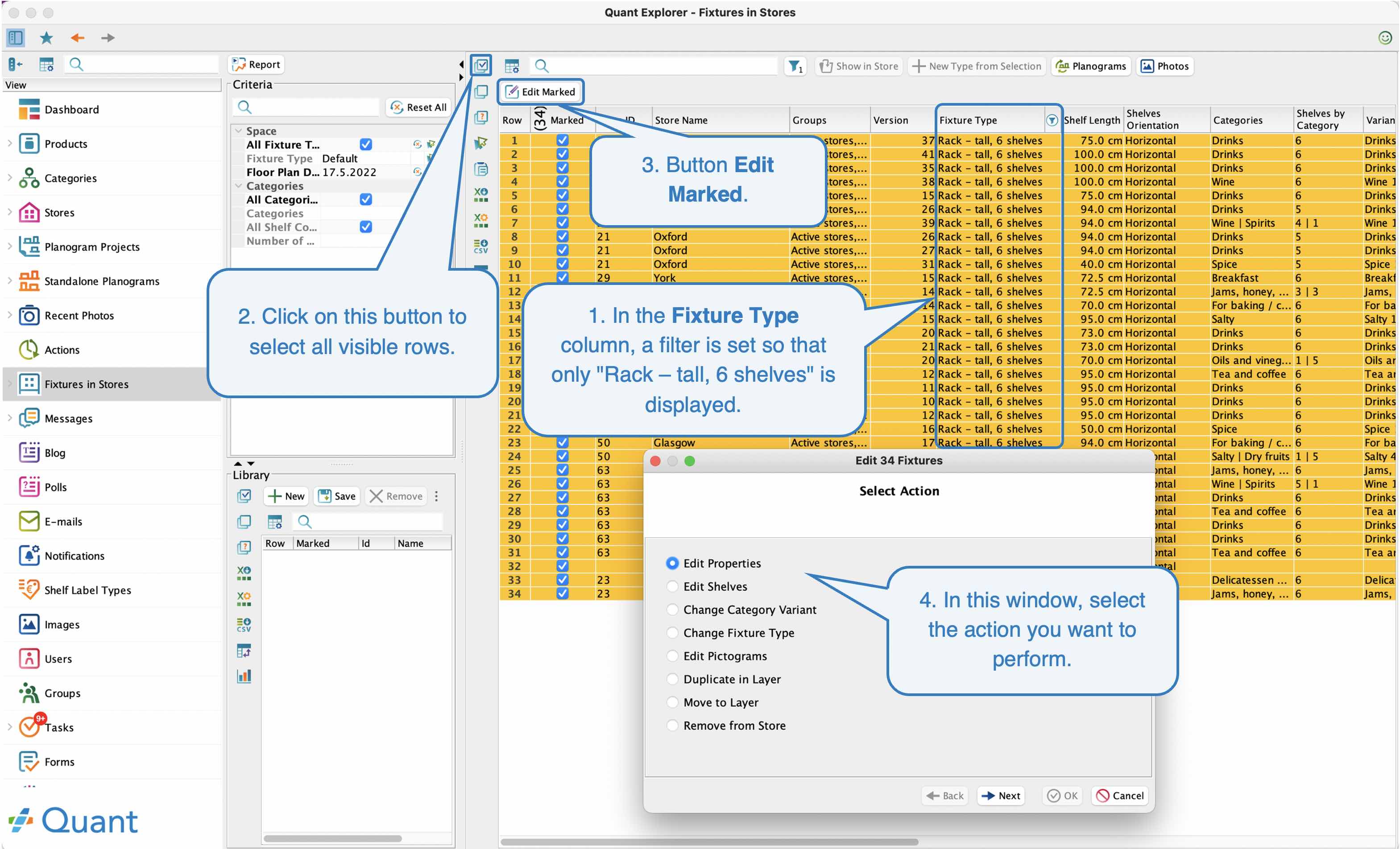The height and width of the screenshot is (849, 1400).
Task: Open the Actions view
Action: [x=62, y=349]
